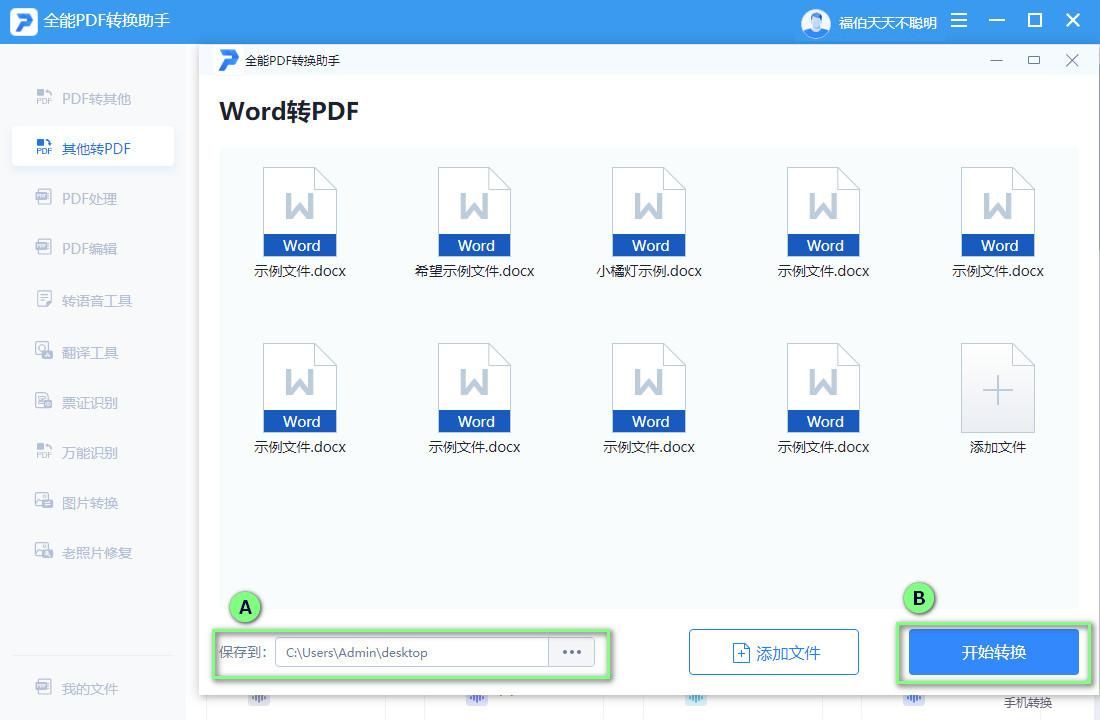Open the hamburger menu near user profile
Viewport: 1100px width, 720px height.
pyautogui.click(x=957, y=20)
